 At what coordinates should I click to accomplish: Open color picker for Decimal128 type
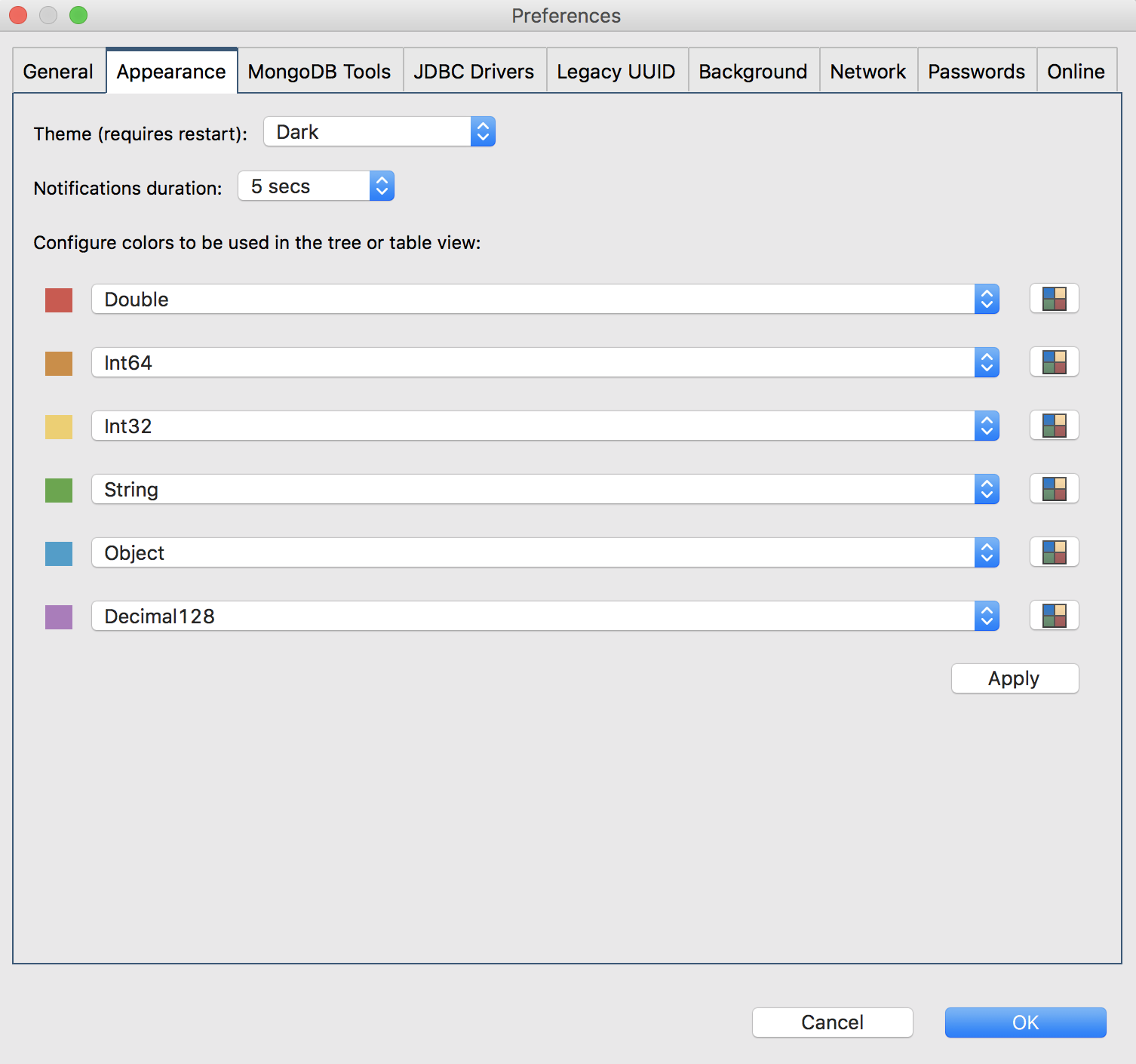click(1054, 616)
